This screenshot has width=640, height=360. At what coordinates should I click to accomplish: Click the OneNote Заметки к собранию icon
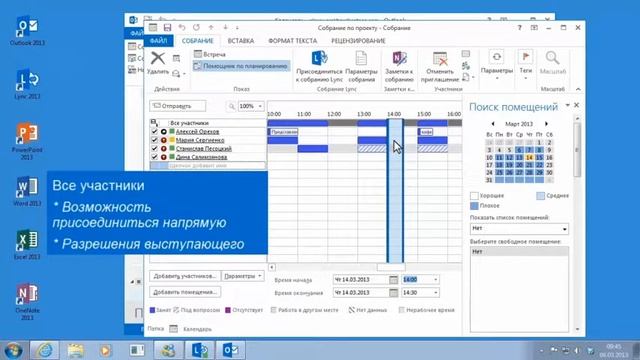point(399,58)
